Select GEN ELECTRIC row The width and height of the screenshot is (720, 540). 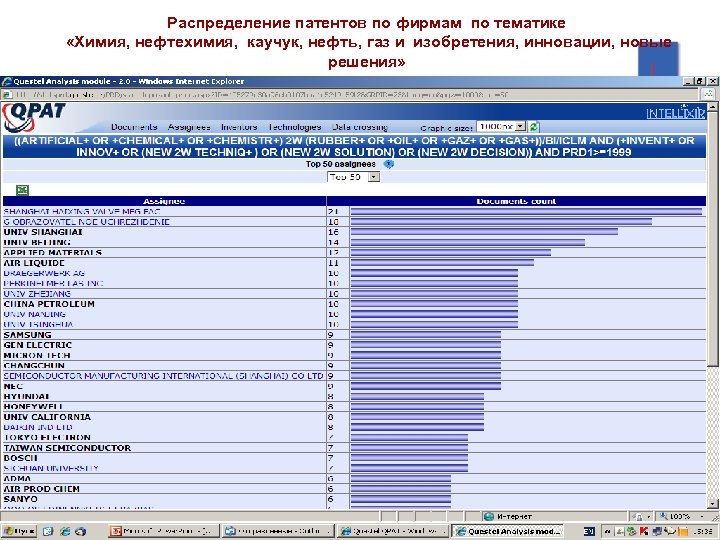click(x=354, y=345)
